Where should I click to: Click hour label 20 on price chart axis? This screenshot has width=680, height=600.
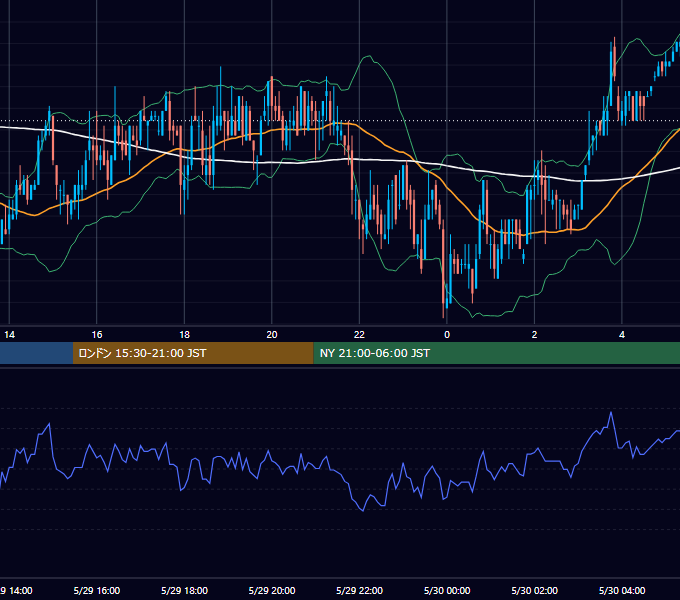(x=272, y=335)
